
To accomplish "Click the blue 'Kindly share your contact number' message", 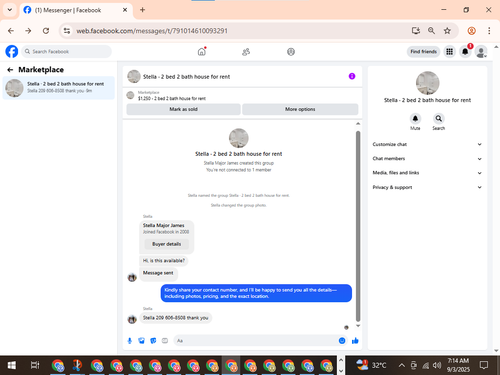I will pos(256,293).
